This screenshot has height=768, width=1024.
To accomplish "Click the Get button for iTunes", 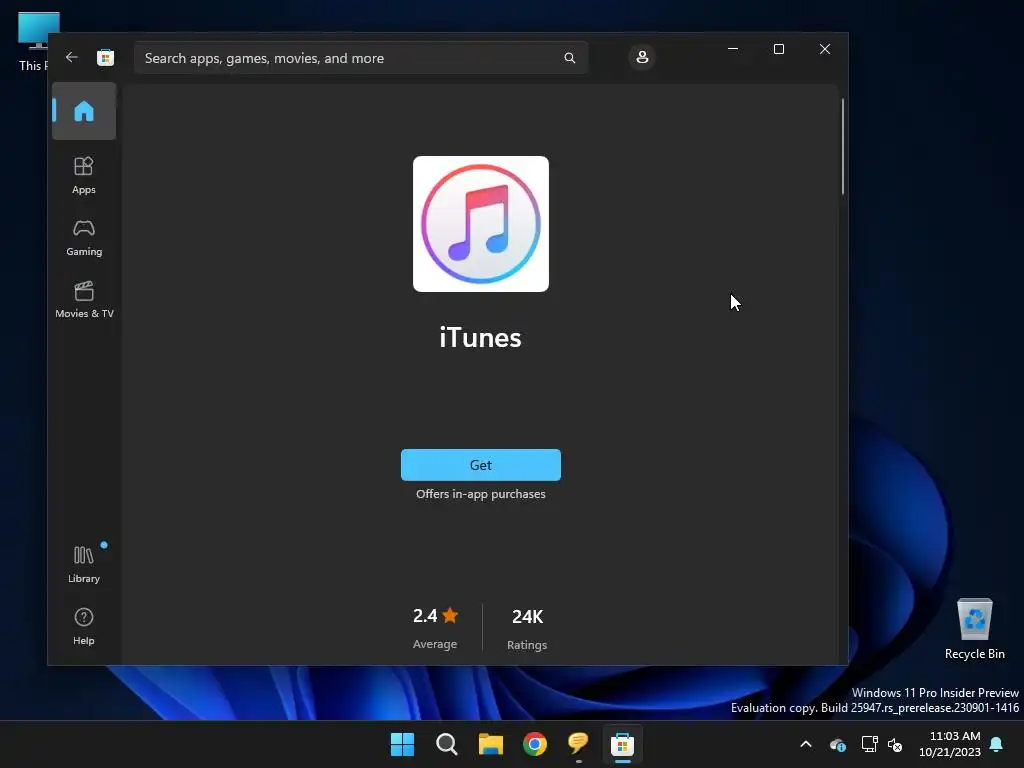I will (481, 465).
